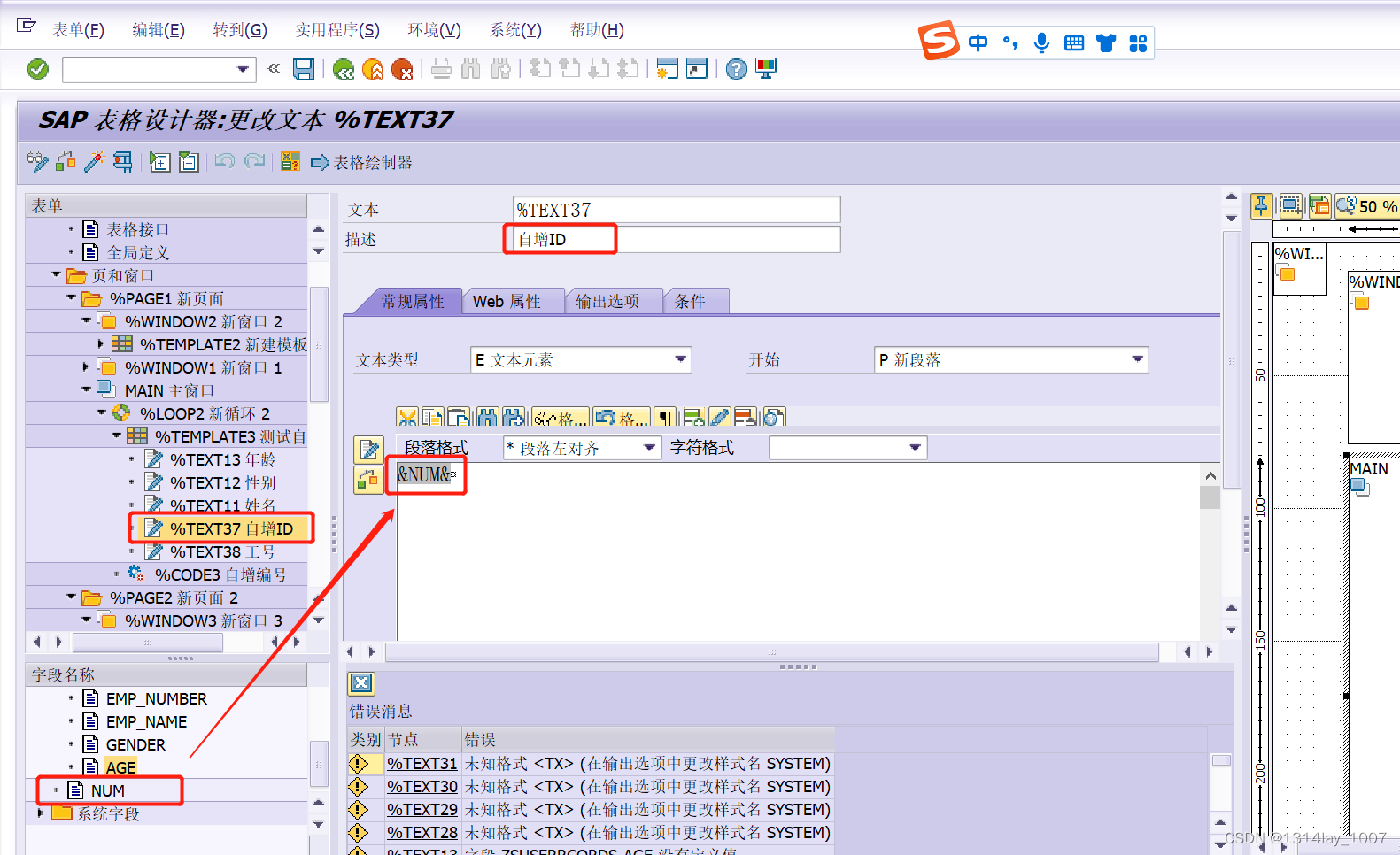Select the NUM field in field list
The image size is (1400, 855).
point(108,790)
